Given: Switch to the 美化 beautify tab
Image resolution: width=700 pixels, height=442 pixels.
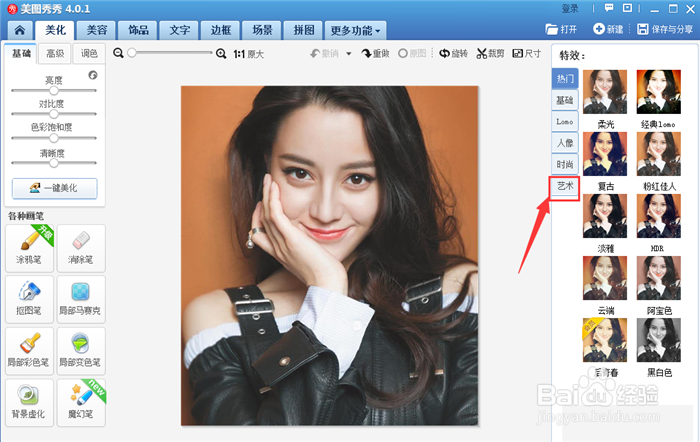Looking at the screenshot, I should [x=55, y=30].
